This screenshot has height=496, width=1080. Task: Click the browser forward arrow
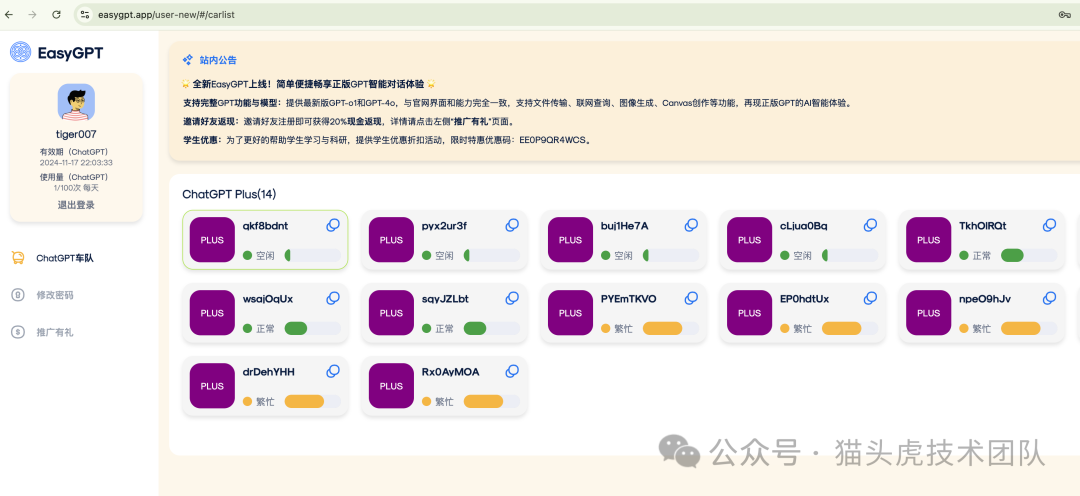pos(32,14)
